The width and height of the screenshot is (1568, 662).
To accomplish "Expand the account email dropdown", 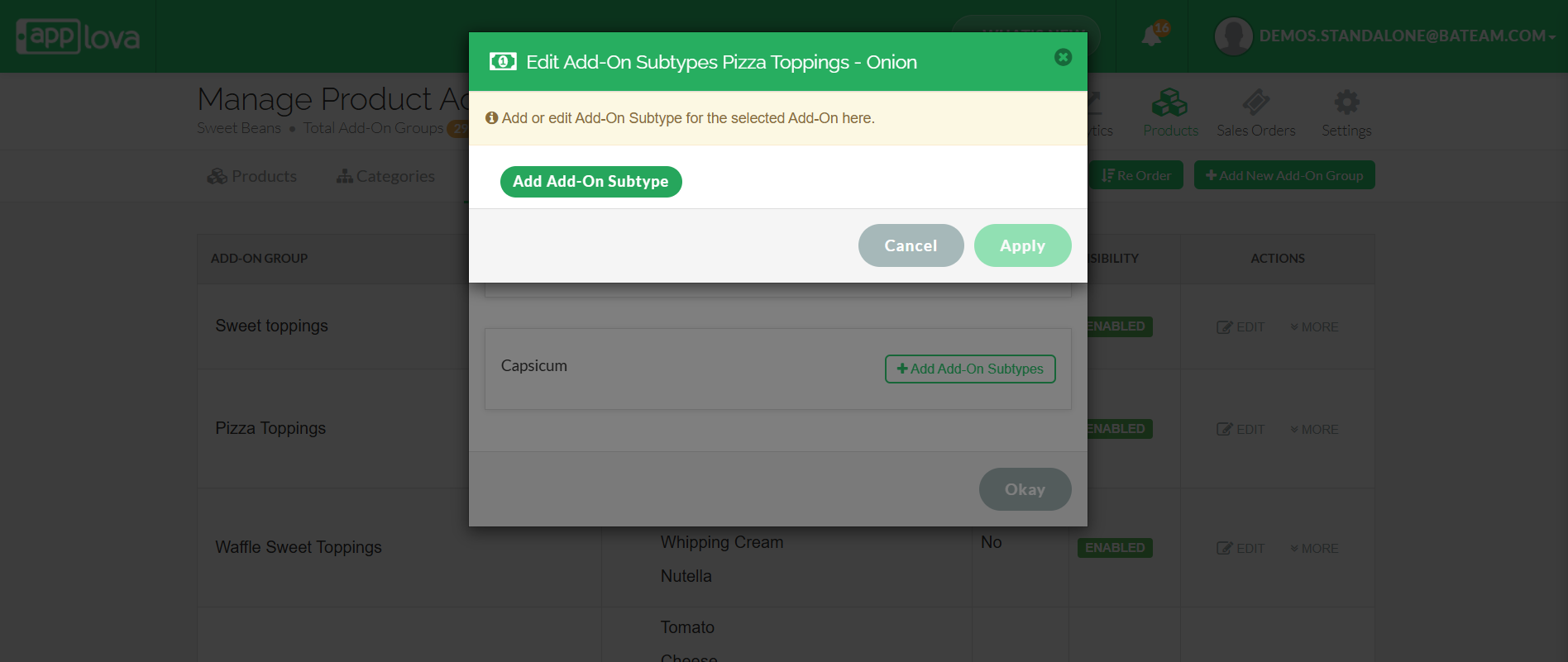I will pos(1407,36).
